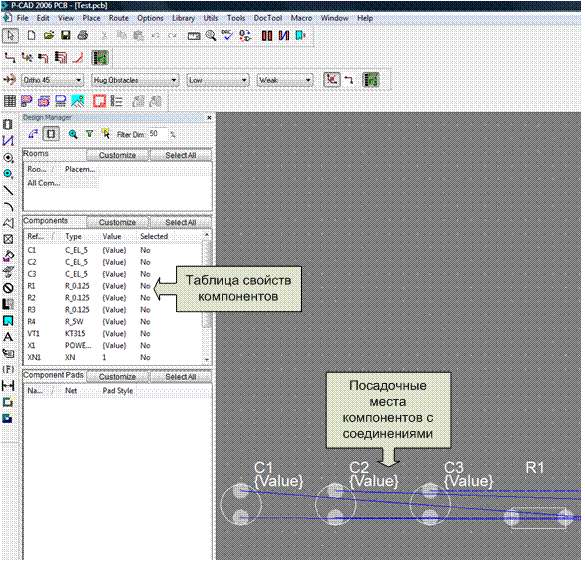Open the Route menu
585x564 pixels.
click(119, 18)
